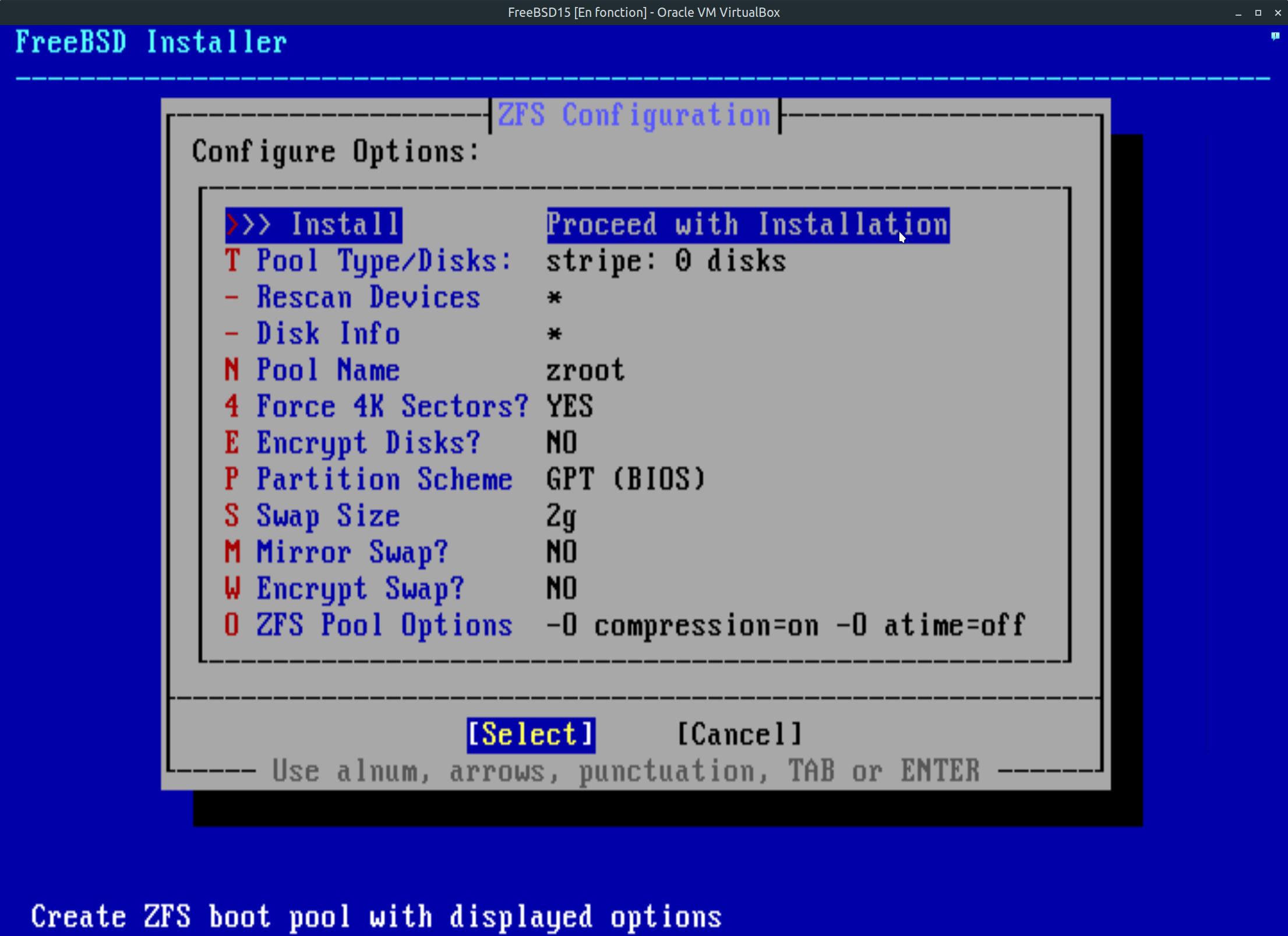Open ZFS Pool Options entry
The width and height of the screenshot is (1288, 936).
[x=383, y=625]
